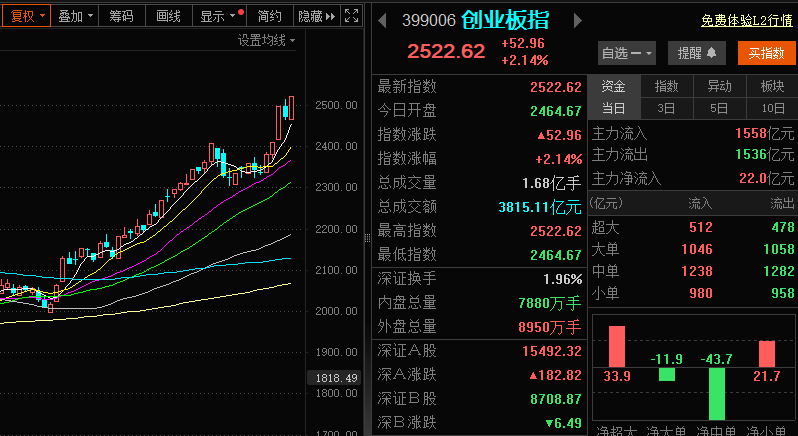Screen dimensions: 798x436
Task: Open the 显示 display dropdown
Action: pyautogui.click(x=218, y=16)
